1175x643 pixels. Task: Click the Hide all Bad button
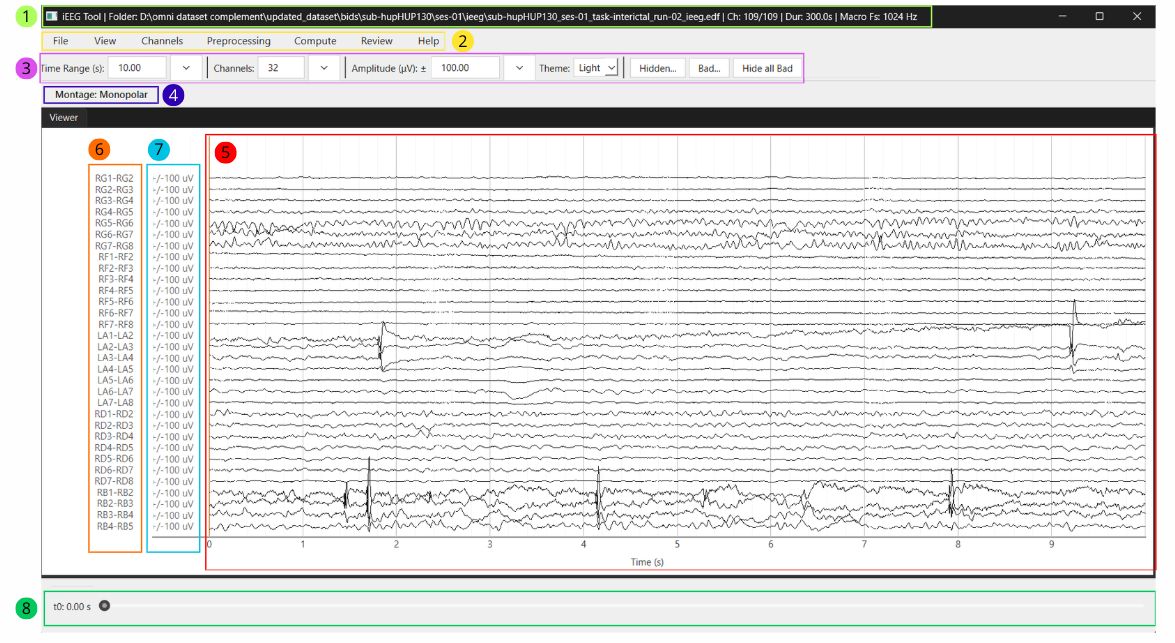767,68
